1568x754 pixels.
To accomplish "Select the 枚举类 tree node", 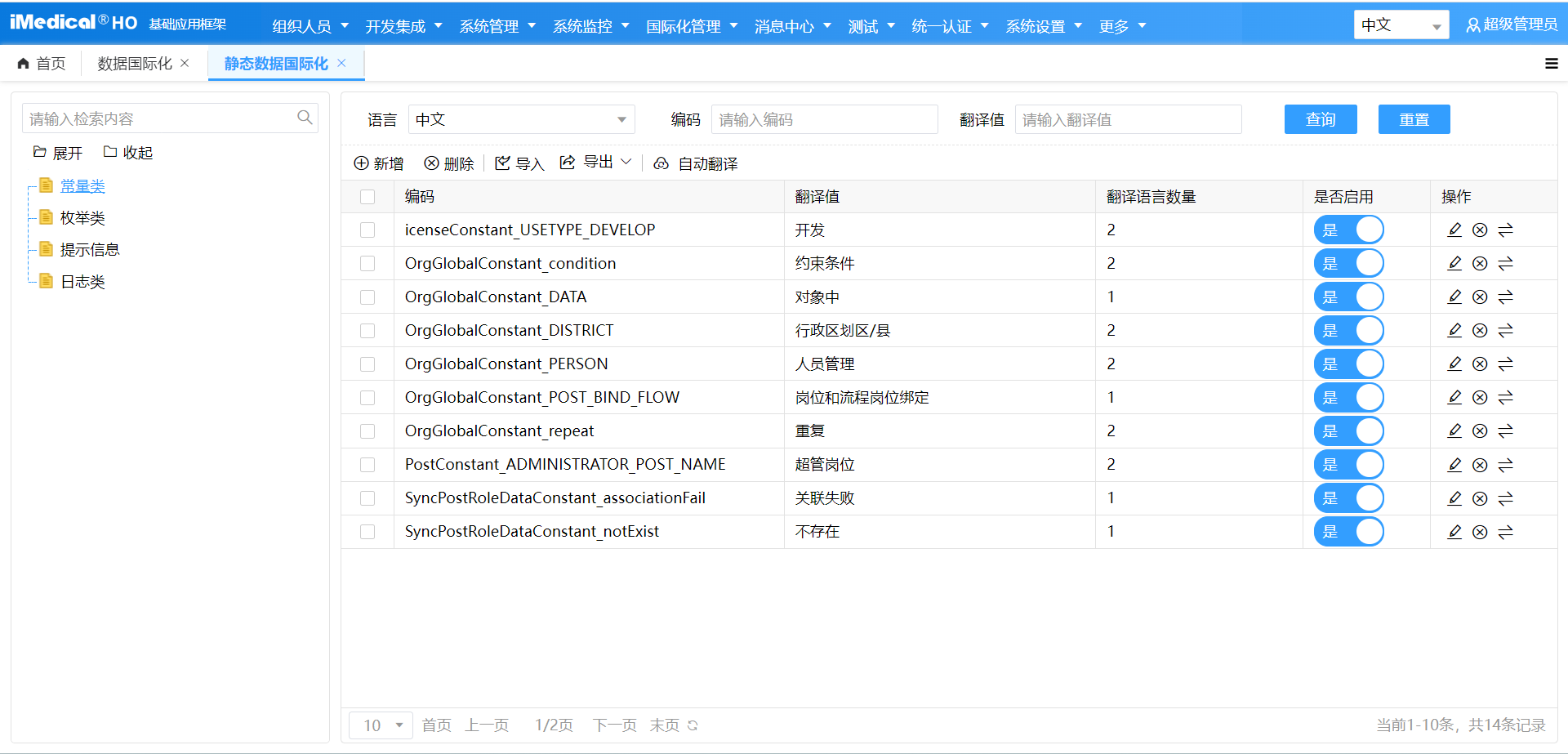I will tap(82, 218).
